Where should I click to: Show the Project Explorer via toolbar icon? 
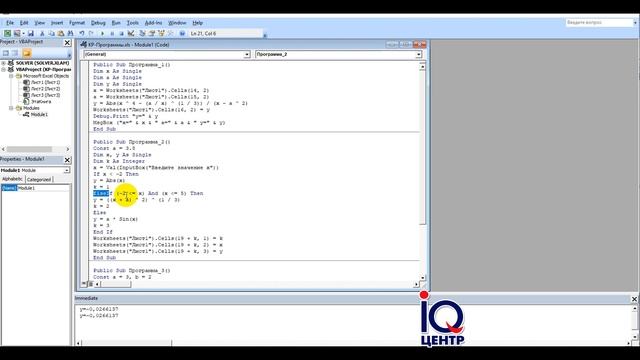(142, 33)
